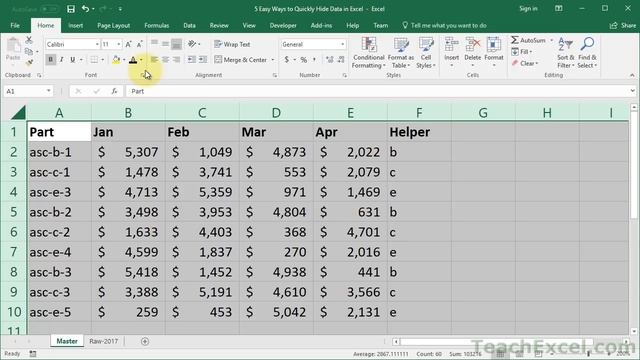Switch to the Formulas tab
The width and height of the screenshot is (640, 360).
point(157,25)
